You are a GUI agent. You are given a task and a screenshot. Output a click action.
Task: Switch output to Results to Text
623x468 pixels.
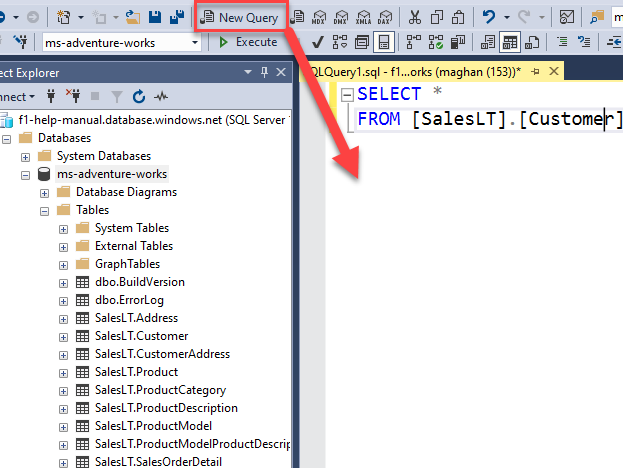click(488, 42)
